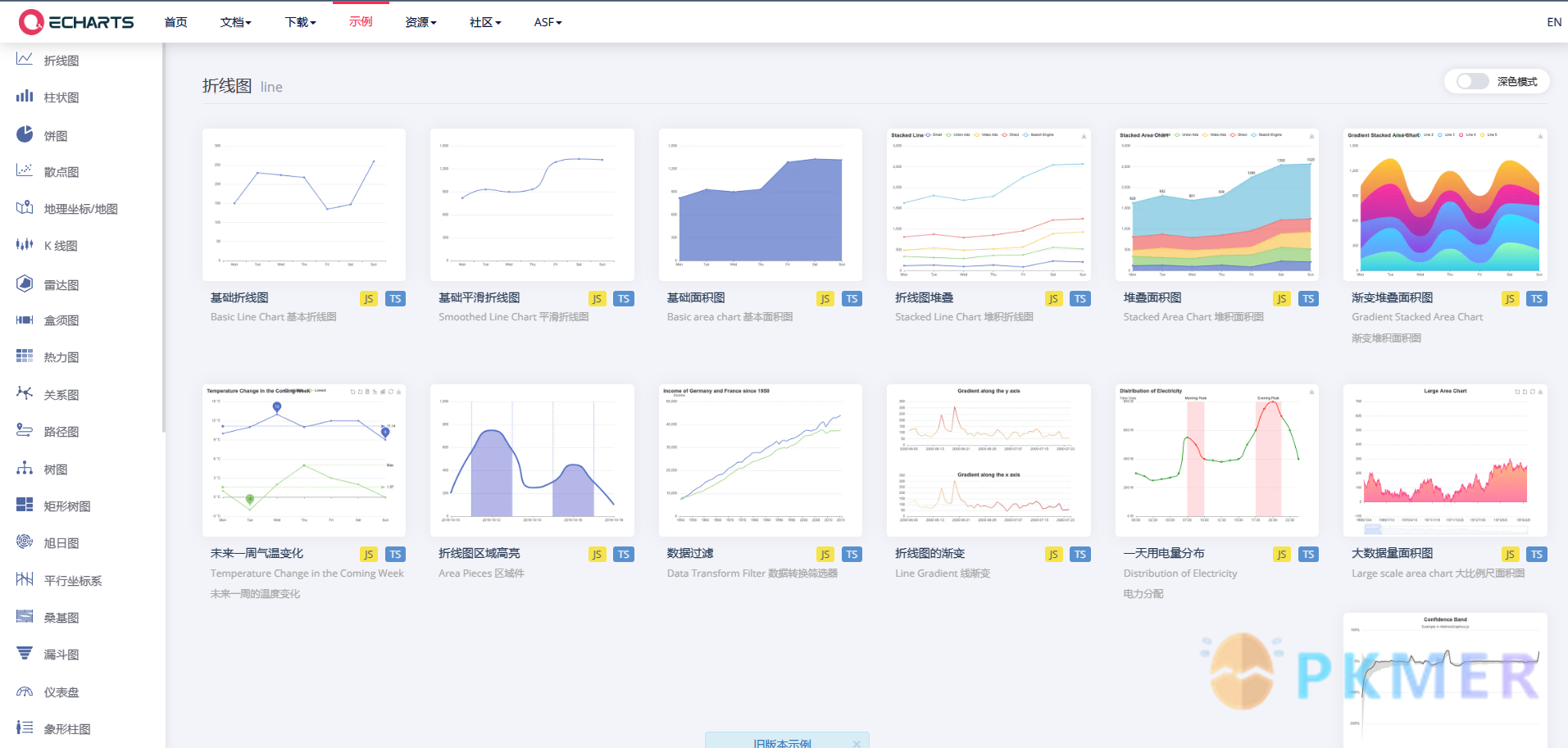Select the parallel 平行坐标系 icon

(25, 579)
